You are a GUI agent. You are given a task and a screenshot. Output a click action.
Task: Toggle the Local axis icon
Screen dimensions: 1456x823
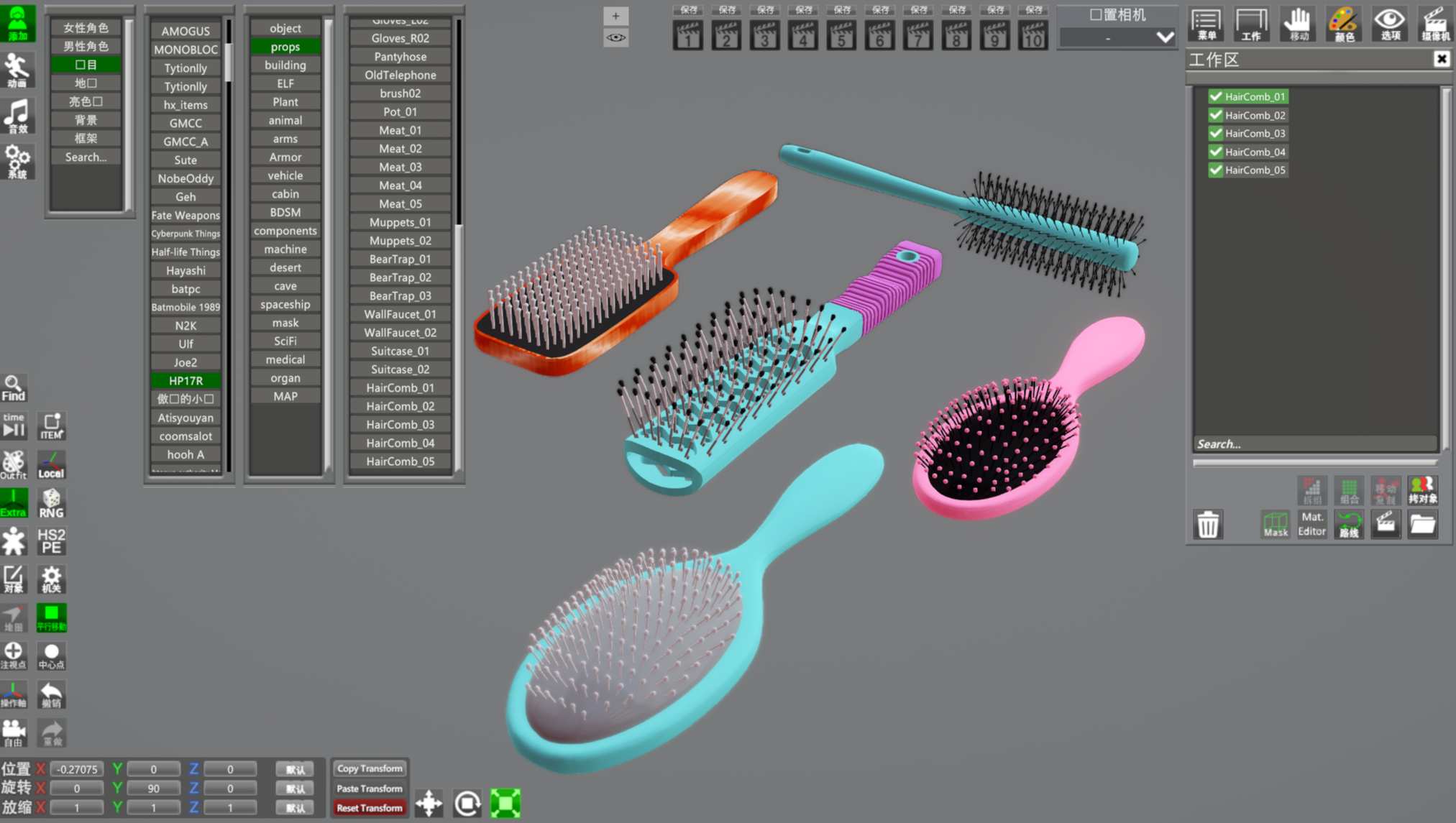(51, 464)
